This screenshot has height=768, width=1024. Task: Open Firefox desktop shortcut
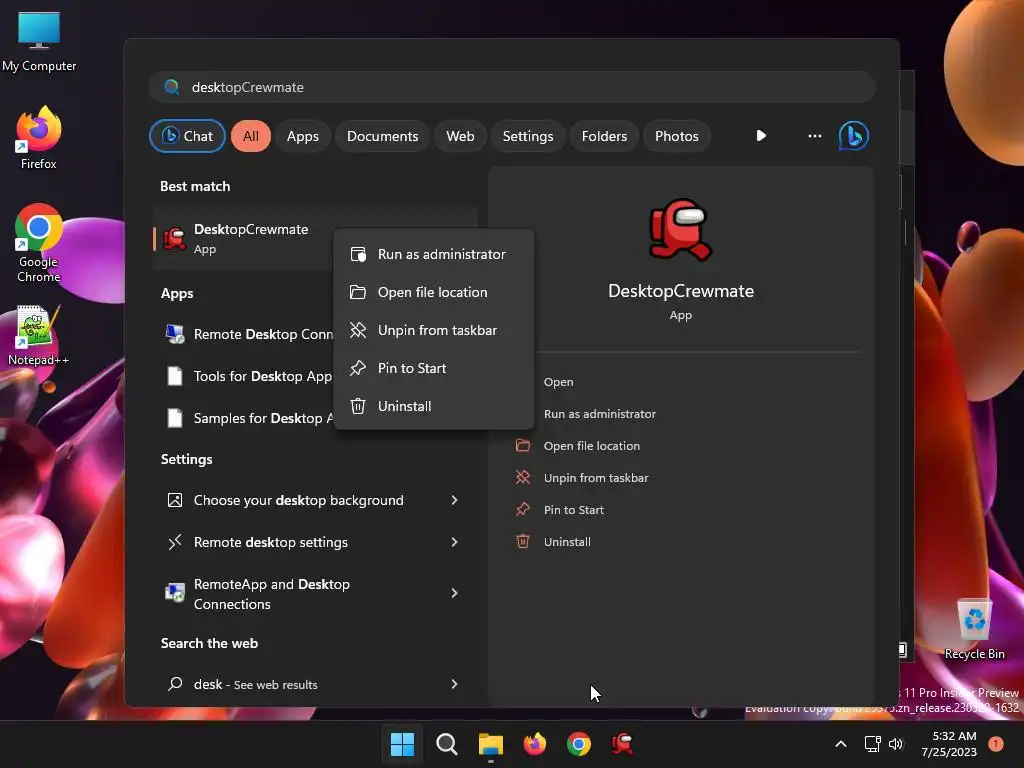(39, 138)
